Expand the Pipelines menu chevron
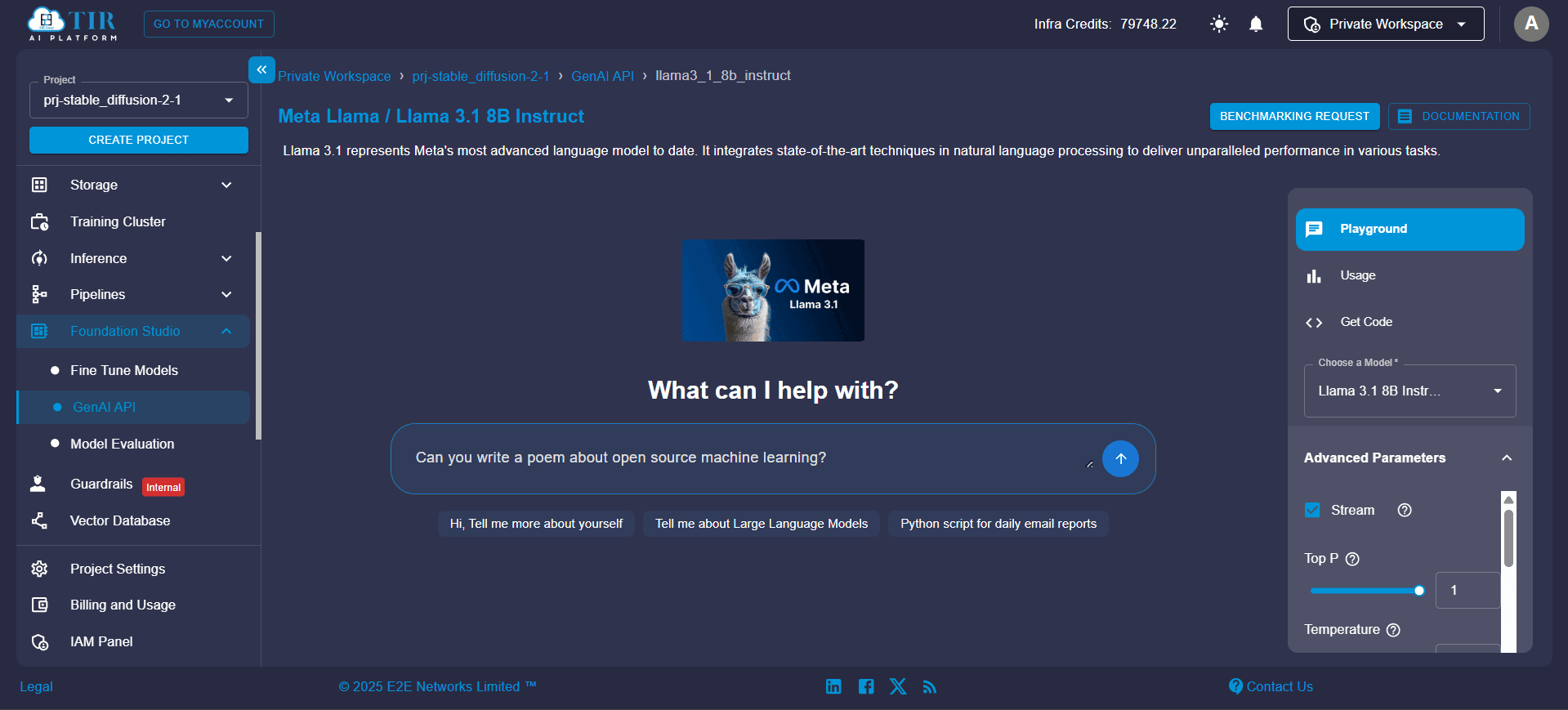This screenshot has width=1568, height=710. (x=226, y=294)
